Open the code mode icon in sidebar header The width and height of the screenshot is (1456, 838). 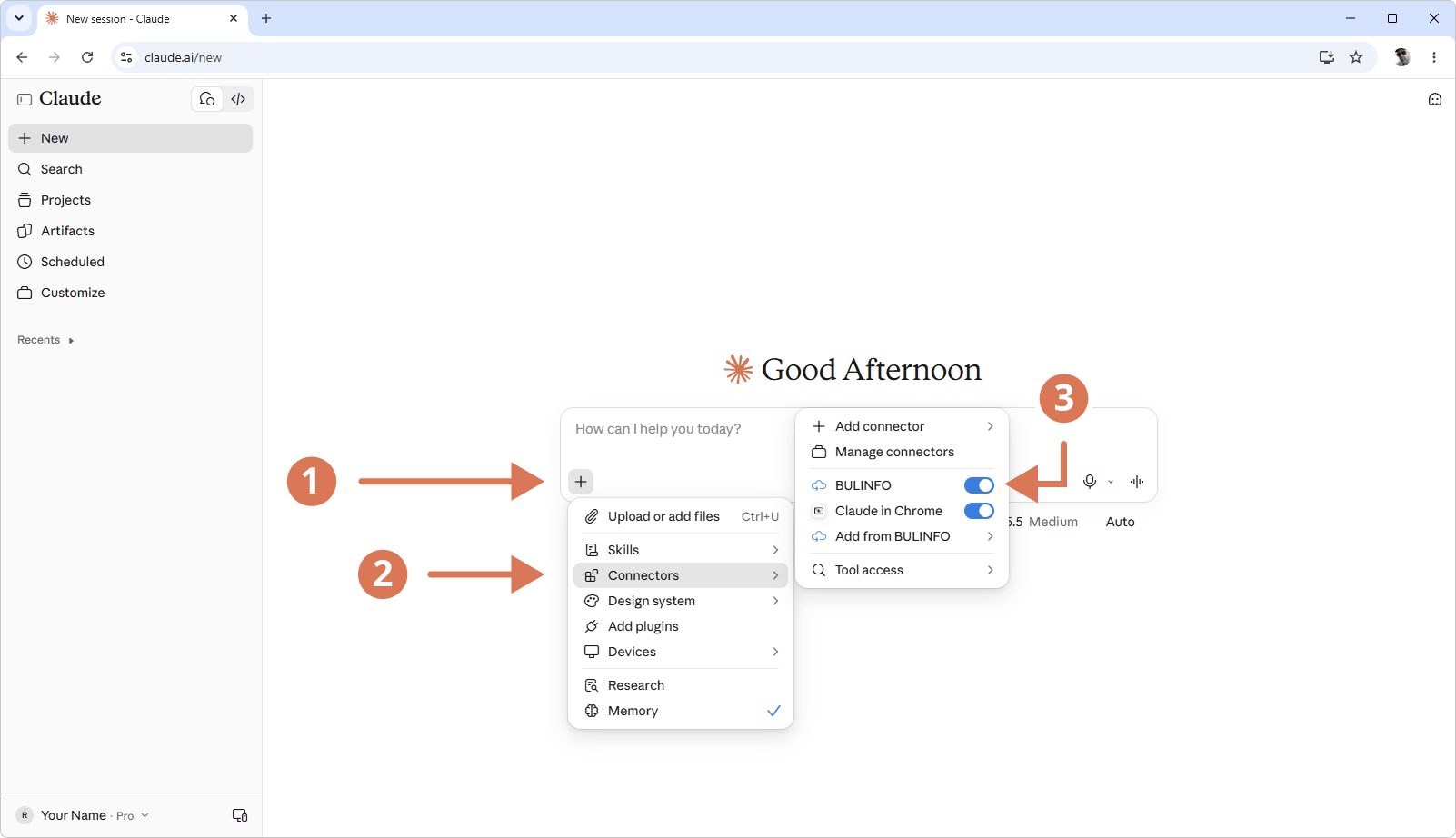point(238,99)
